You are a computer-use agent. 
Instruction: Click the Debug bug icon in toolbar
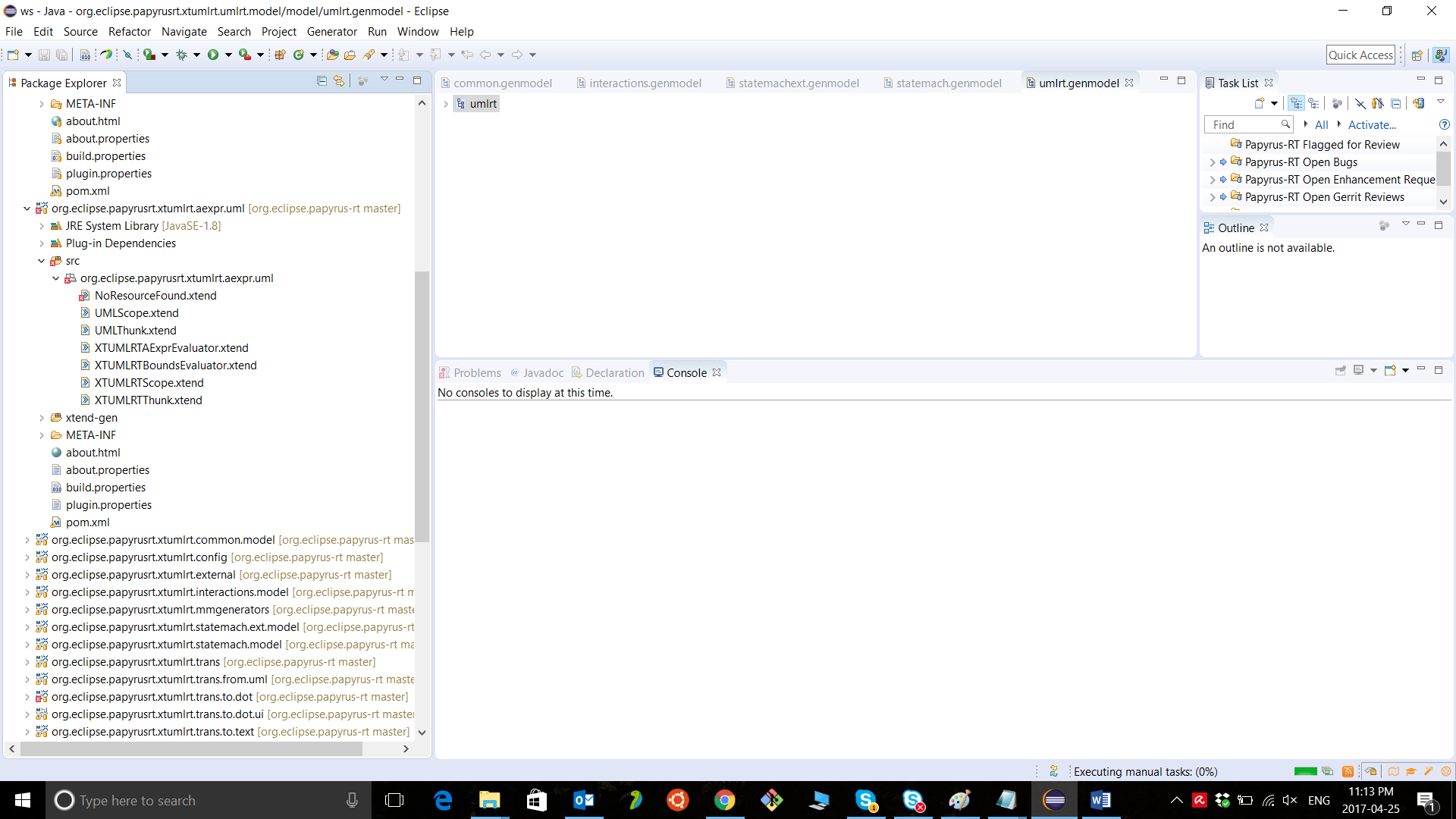181,55
